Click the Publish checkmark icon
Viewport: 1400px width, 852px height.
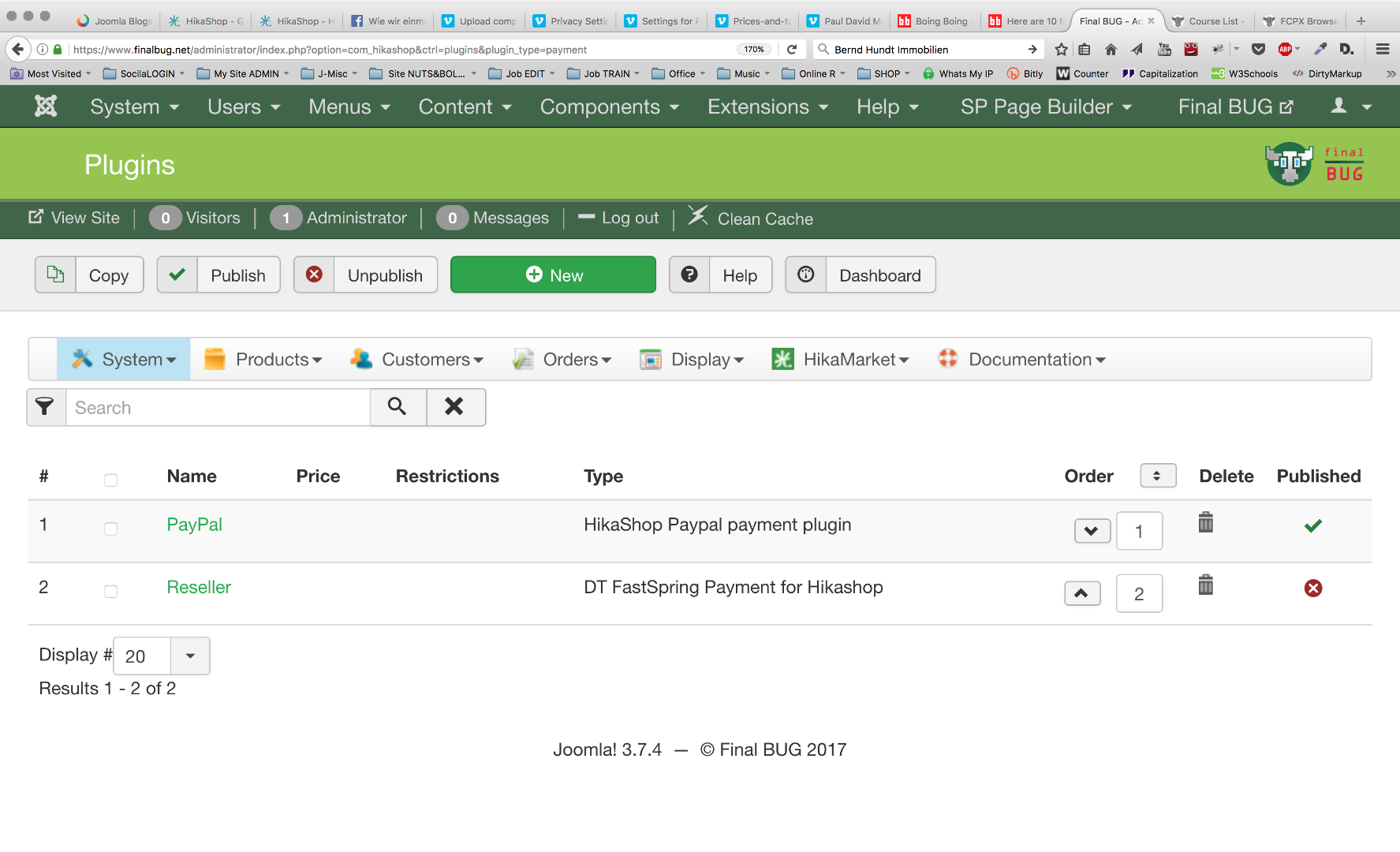[x=177, y=275]
